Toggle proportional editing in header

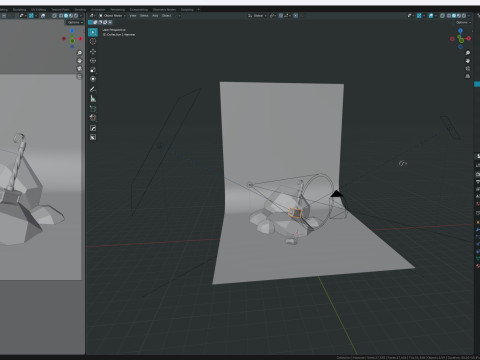coord(295,16)
